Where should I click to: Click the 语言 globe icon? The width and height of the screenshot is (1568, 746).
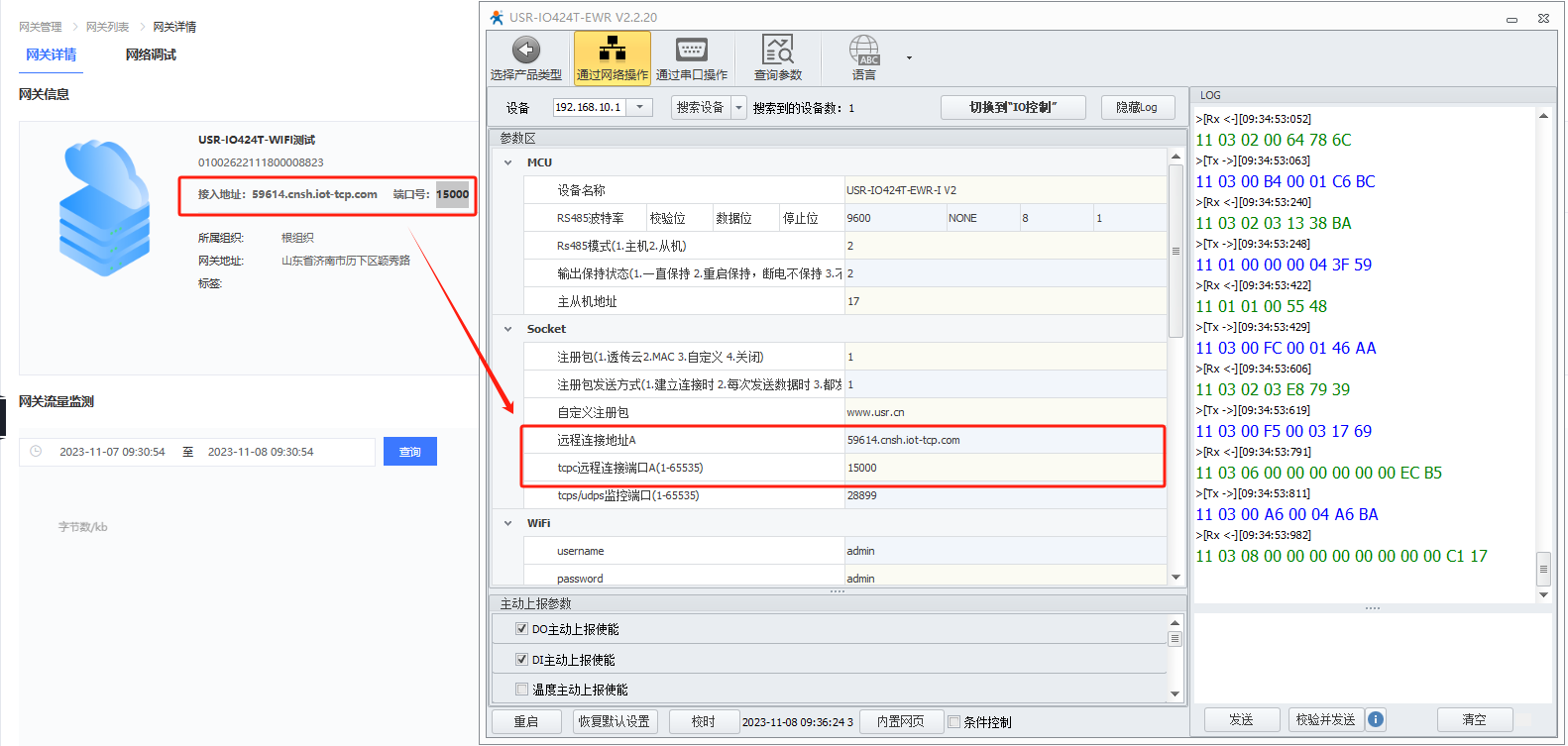(x=864, y=50)
